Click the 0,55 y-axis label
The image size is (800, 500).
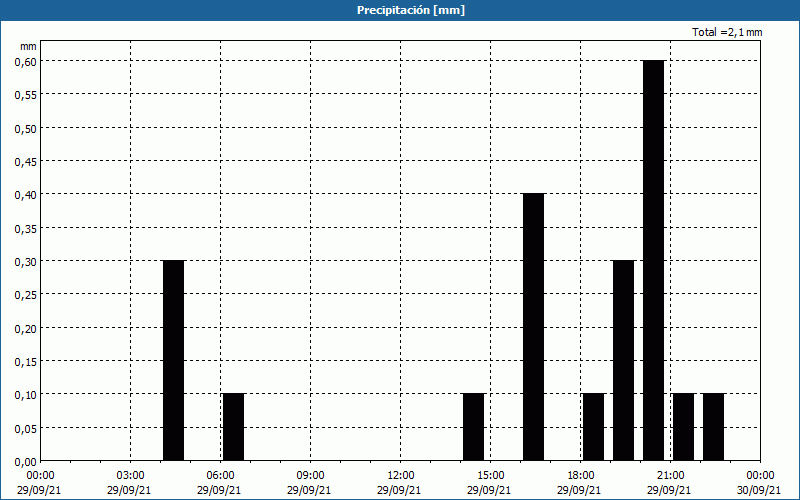(x=26, y=94)
